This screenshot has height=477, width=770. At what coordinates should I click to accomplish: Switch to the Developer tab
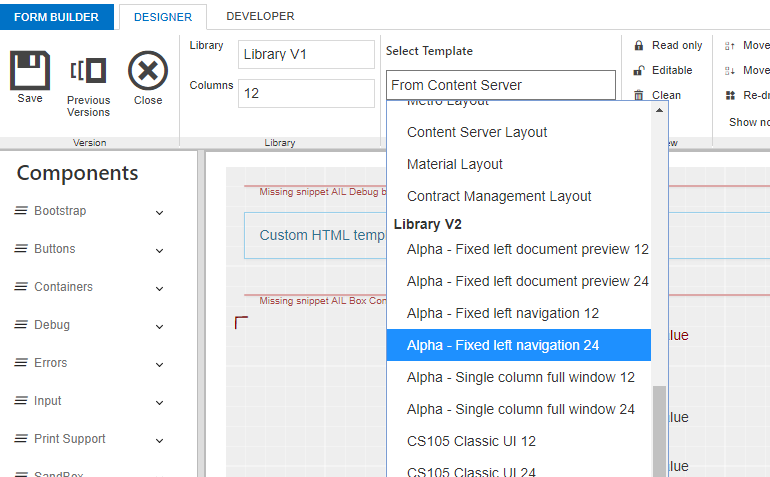[x=260, y=16]
